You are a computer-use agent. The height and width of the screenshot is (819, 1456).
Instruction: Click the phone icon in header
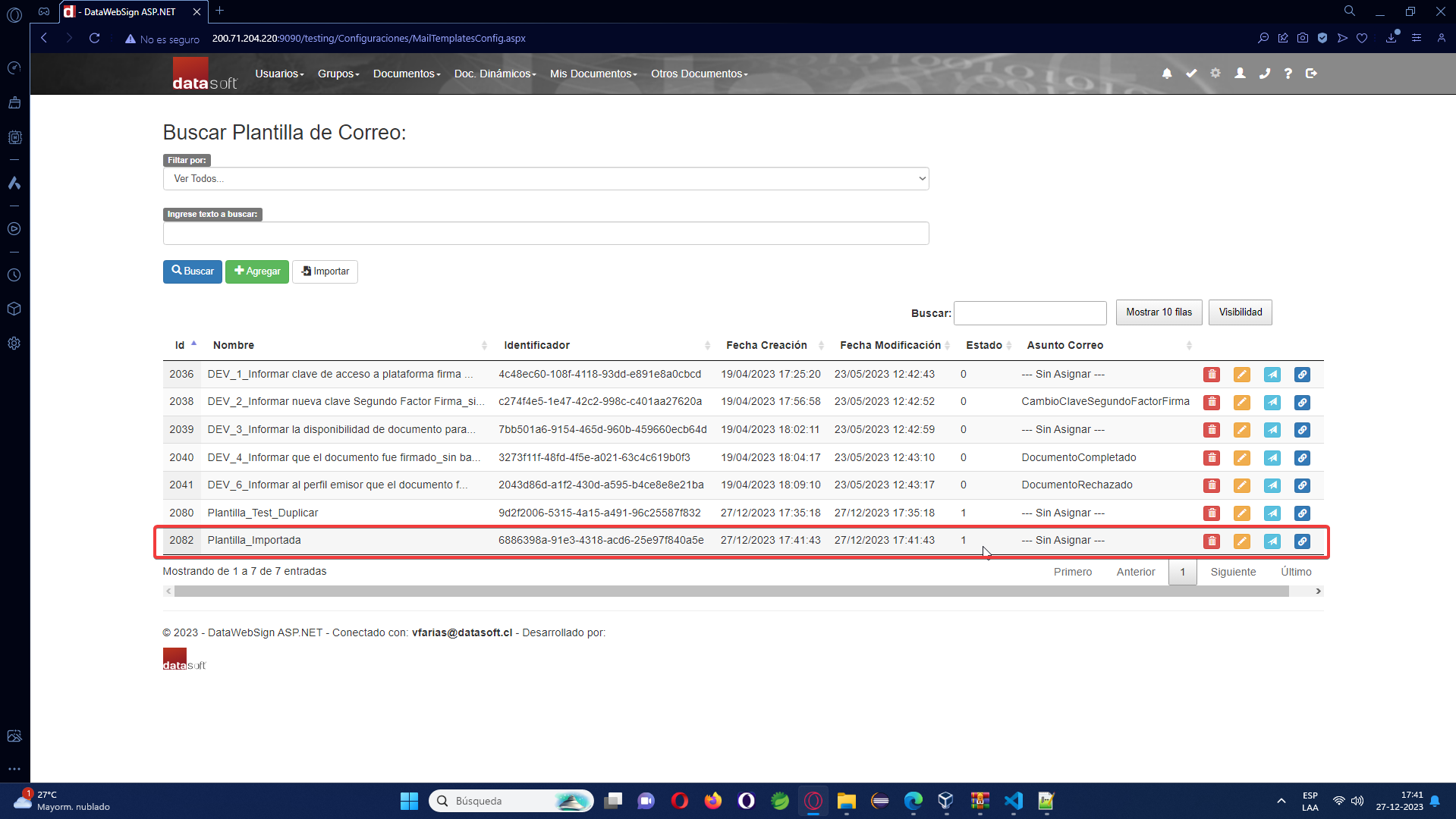pos(1264,74)
